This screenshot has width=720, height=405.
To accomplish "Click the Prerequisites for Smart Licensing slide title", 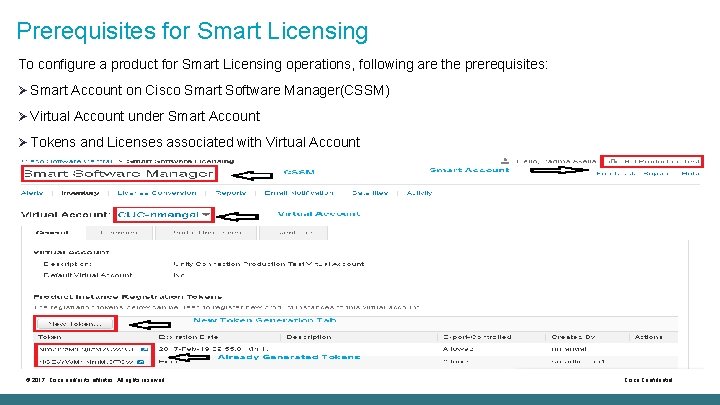I will 192,31.
